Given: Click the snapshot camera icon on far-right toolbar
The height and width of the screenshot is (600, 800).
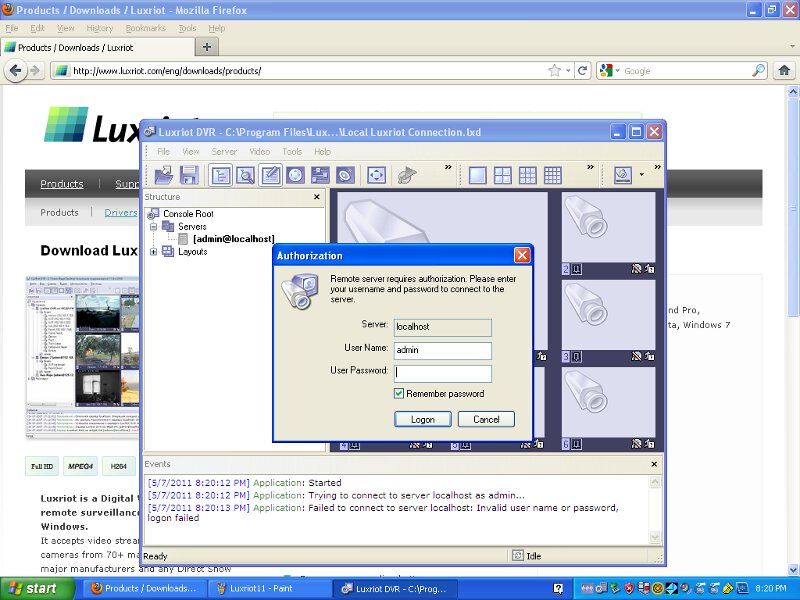Looking at the screenshot, I should pyautogui.click(x=623, y=175).
